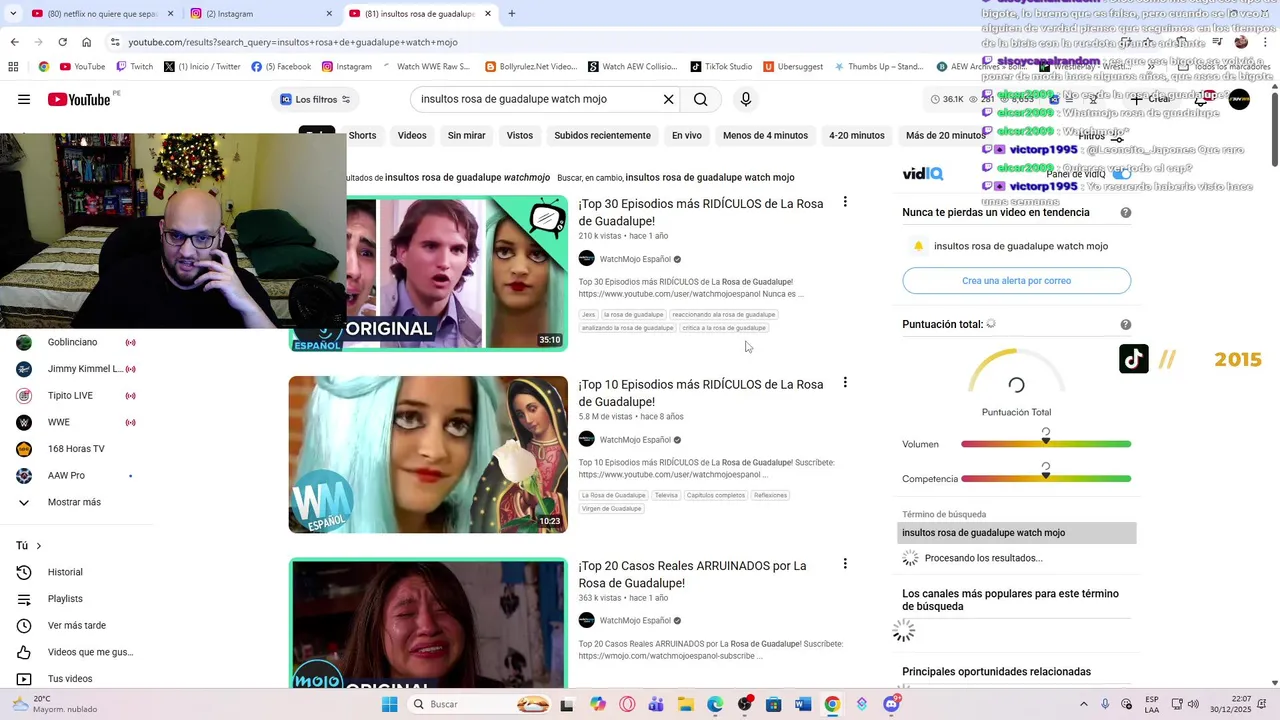Click into the YouTube search input field
The height and width of the screenshot is (720, 1280).
tap(535, 99)
